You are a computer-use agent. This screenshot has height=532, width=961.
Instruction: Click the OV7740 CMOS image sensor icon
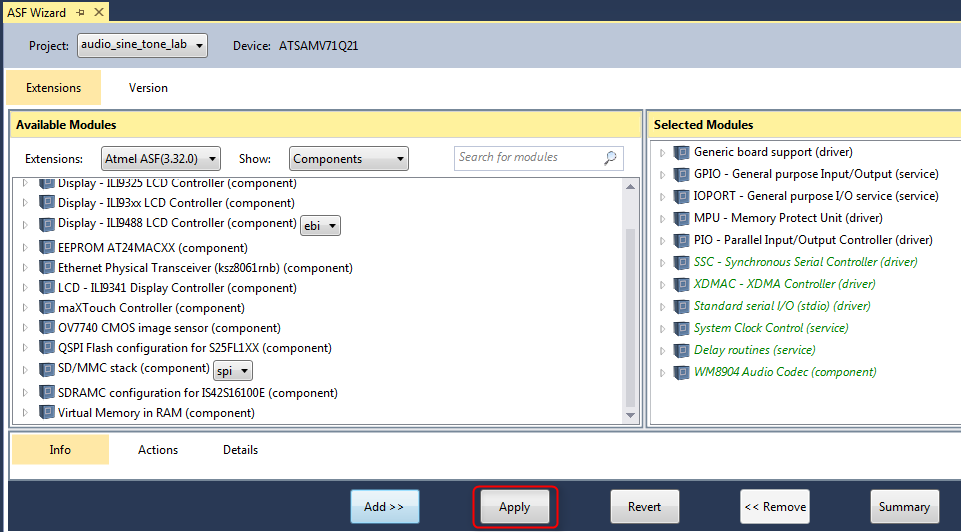point(47,328)
